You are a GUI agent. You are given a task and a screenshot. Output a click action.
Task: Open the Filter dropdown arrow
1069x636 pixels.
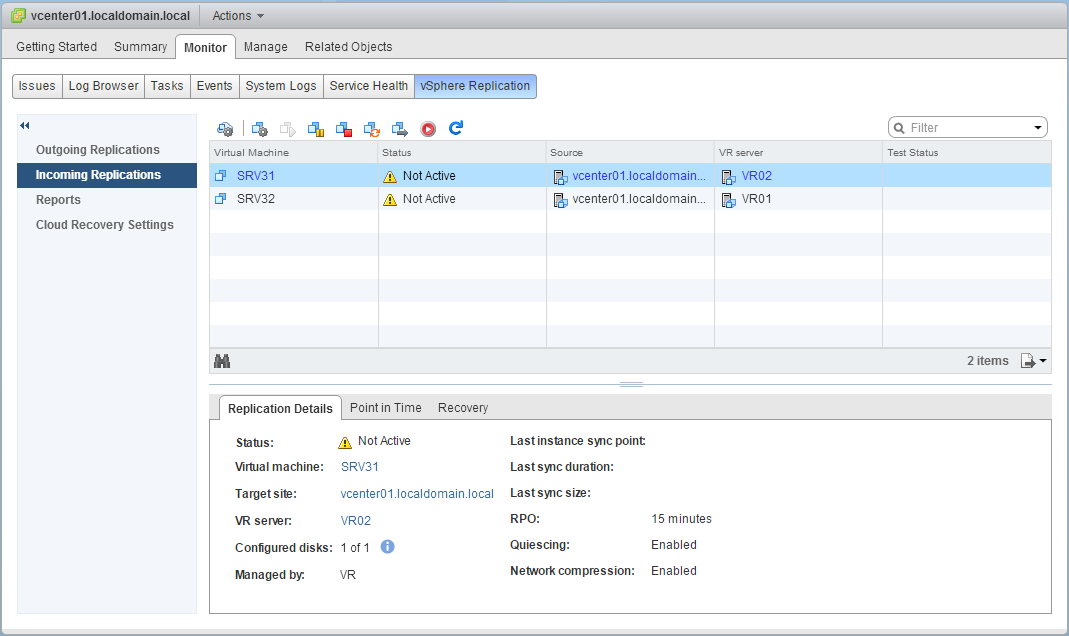(1037, 127)
